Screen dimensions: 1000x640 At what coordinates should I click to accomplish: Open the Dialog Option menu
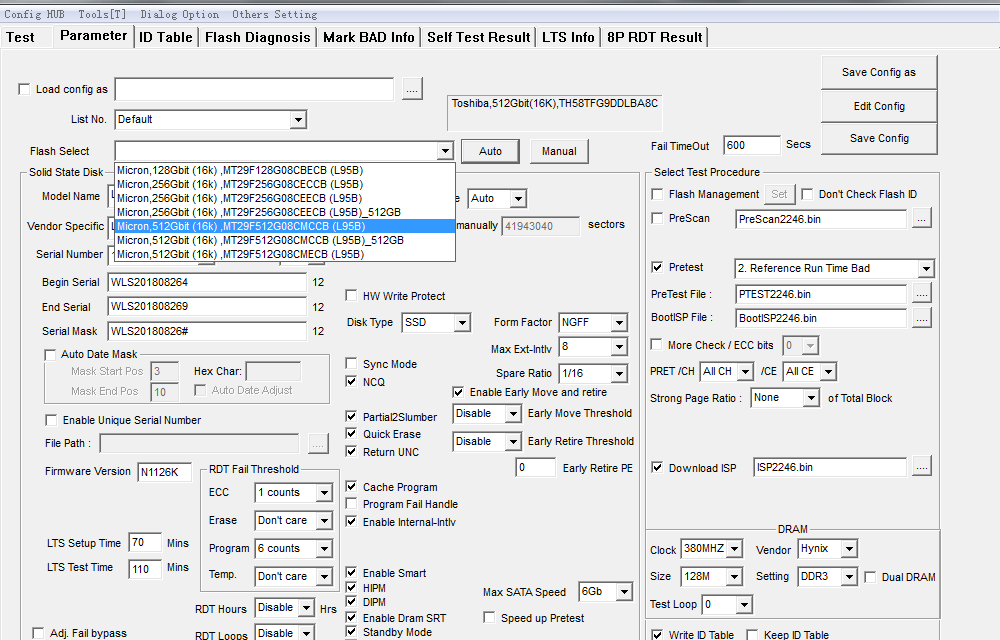click(179, 14)
